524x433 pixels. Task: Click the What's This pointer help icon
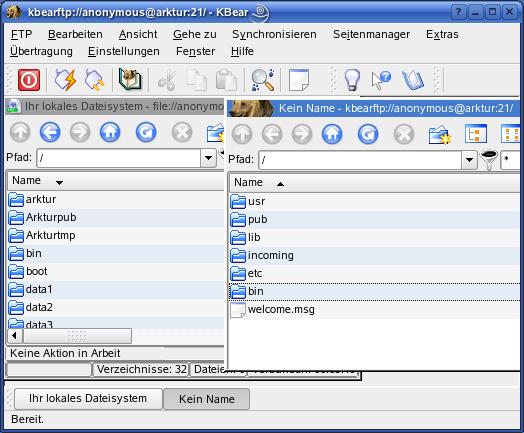pos(381,80)
